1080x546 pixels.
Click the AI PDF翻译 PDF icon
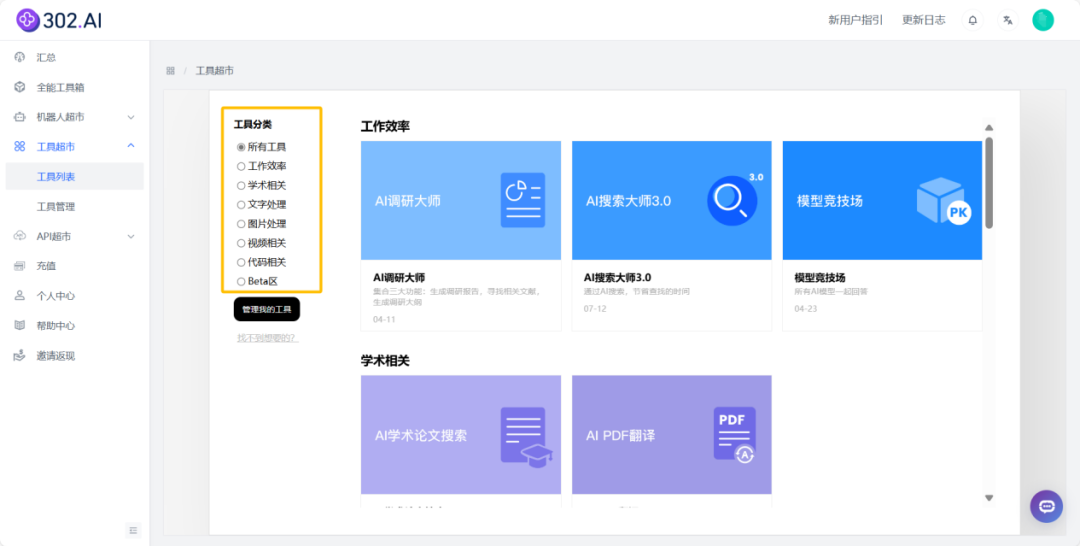click(735, 434)
